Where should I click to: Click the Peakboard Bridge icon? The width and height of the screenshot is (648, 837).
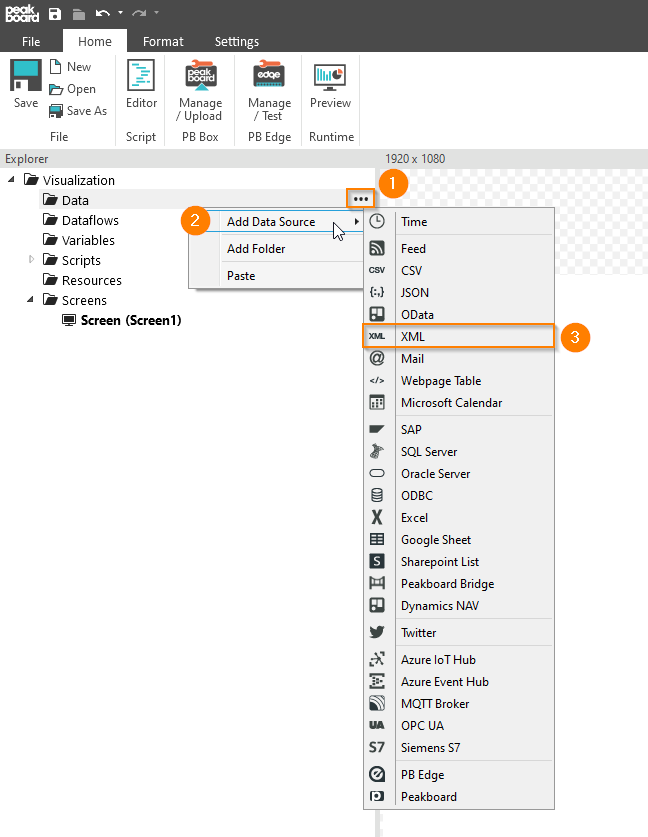(377, 583)
